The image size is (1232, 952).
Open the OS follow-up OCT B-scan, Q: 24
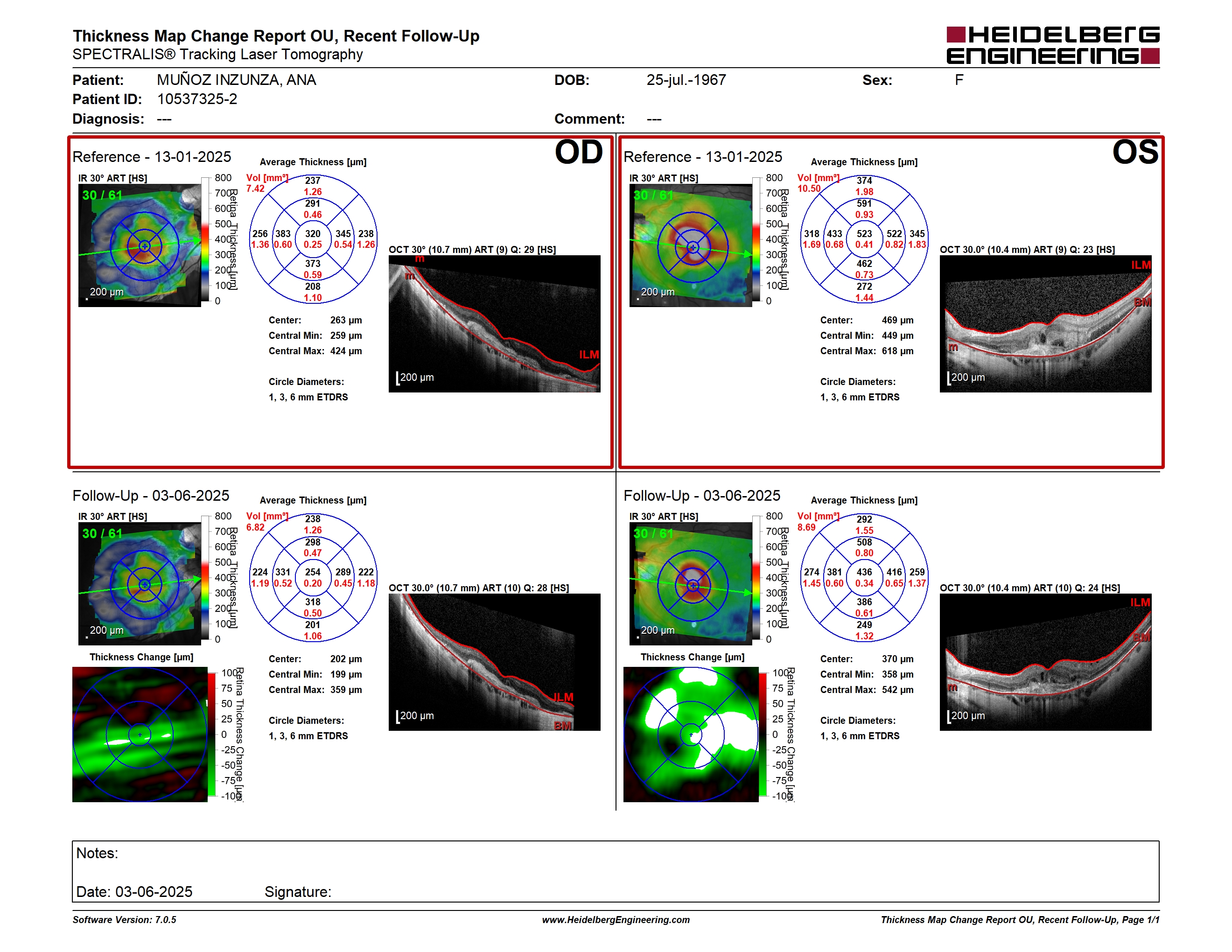coord(1045,662)
